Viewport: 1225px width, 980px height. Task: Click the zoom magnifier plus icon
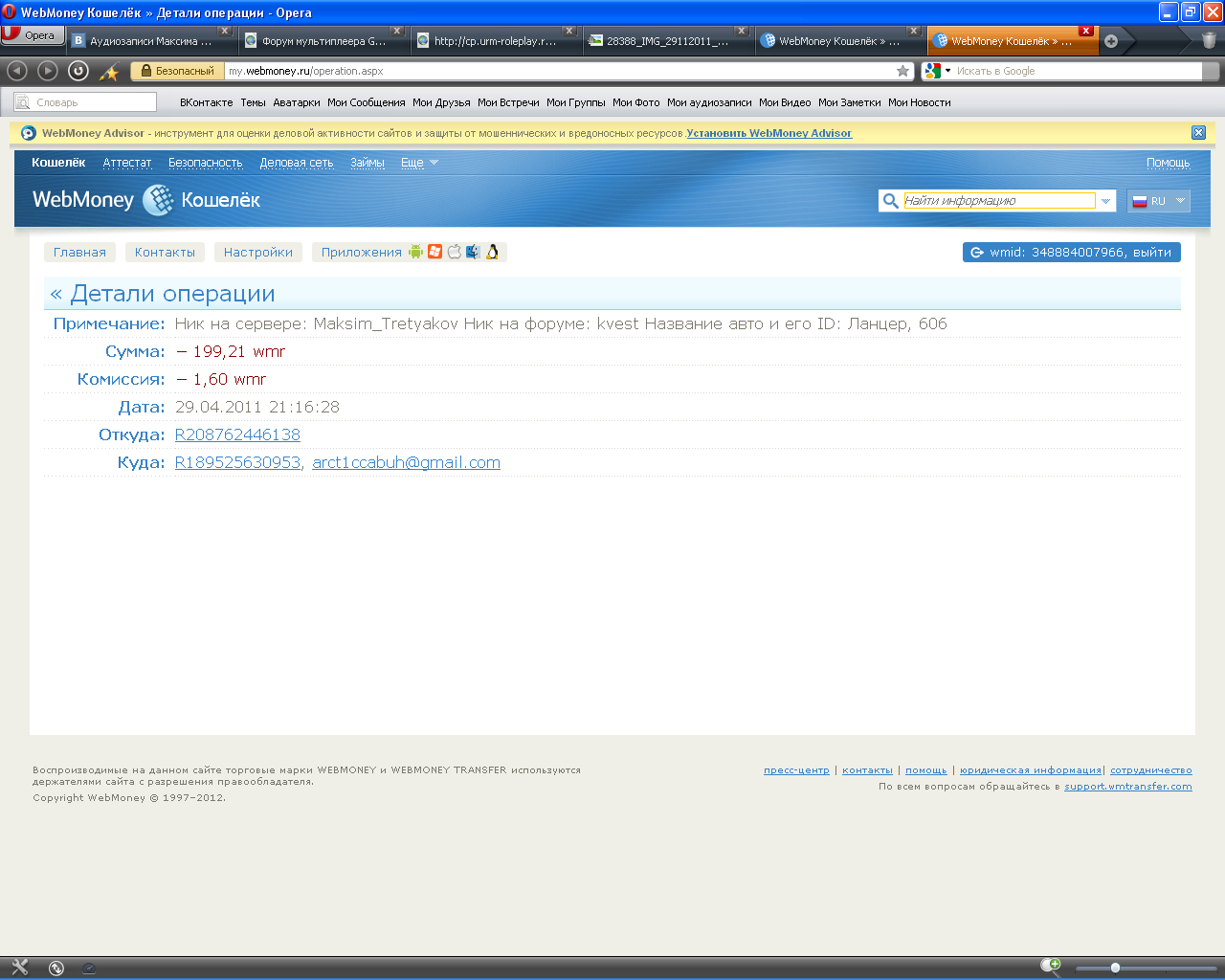[1050, 966]
